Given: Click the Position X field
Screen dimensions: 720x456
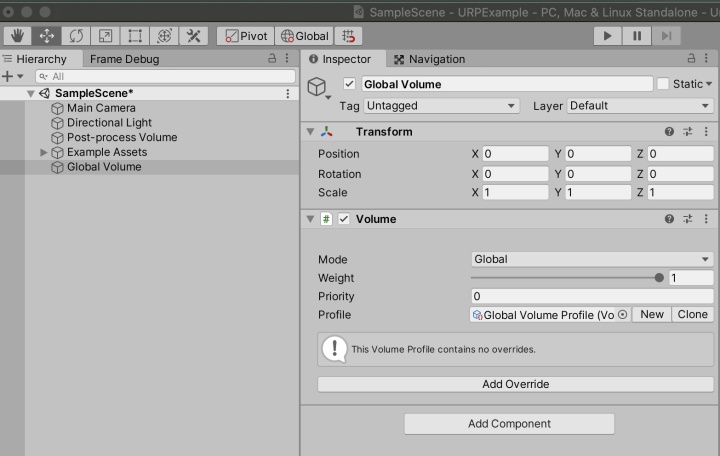Looking at the screenshot, I should click(x=515, y=154).
